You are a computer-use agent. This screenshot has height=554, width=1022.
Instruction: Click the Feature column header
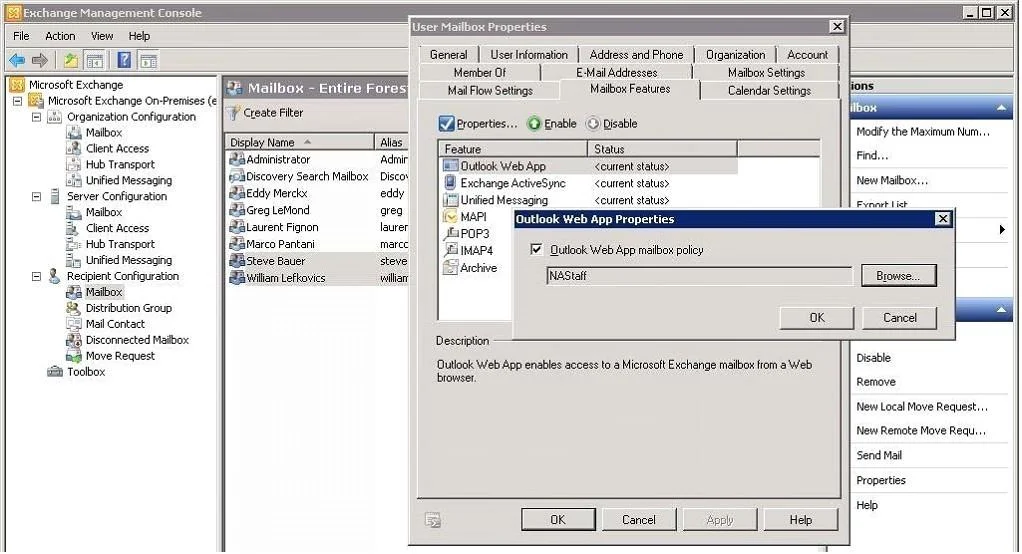click(x=513, y=149)
